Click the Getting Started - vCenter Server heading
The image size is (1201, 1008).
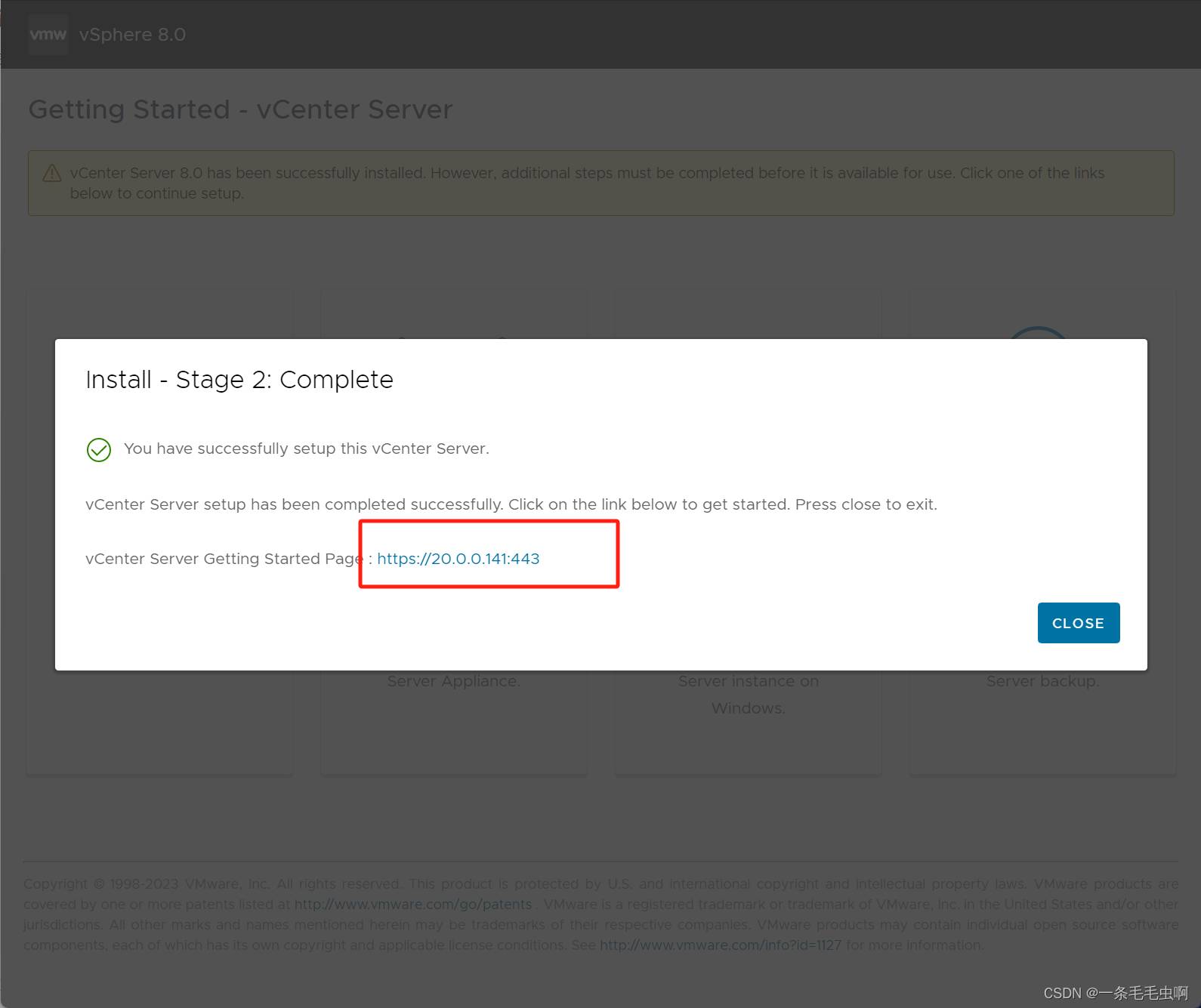[240, 109]
